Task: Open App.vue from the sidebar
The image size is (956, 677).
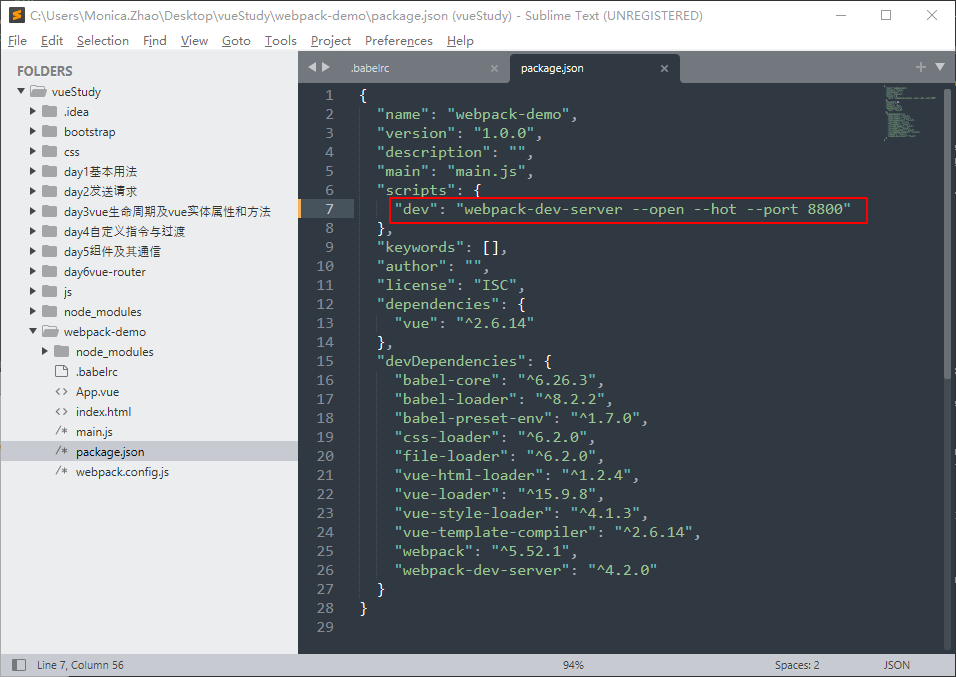Action: [98, 392]
